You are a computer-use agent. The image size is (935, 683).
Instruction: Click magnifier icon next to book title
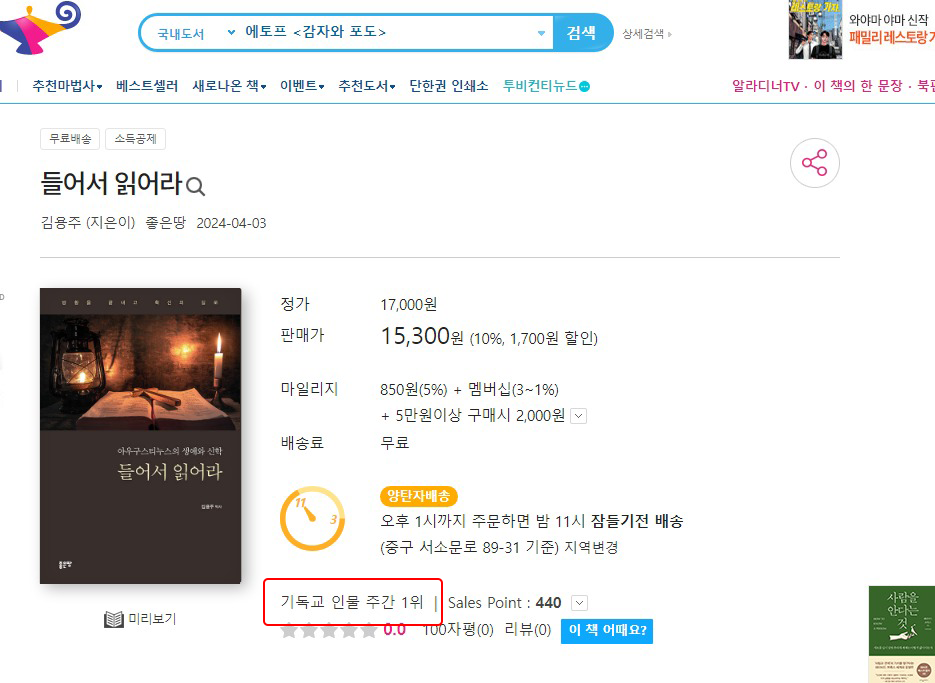click(x=195, y=187)
